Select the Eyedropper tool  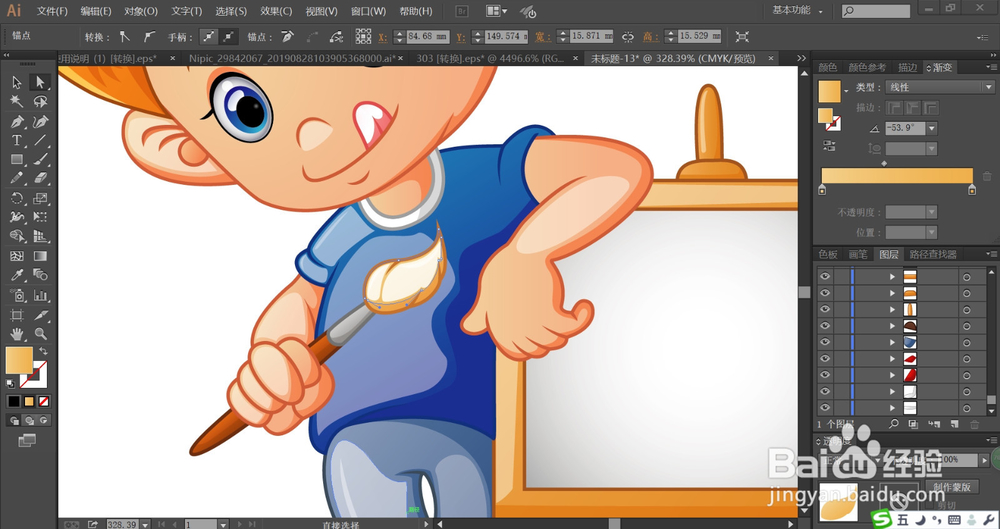pos(17,275)
